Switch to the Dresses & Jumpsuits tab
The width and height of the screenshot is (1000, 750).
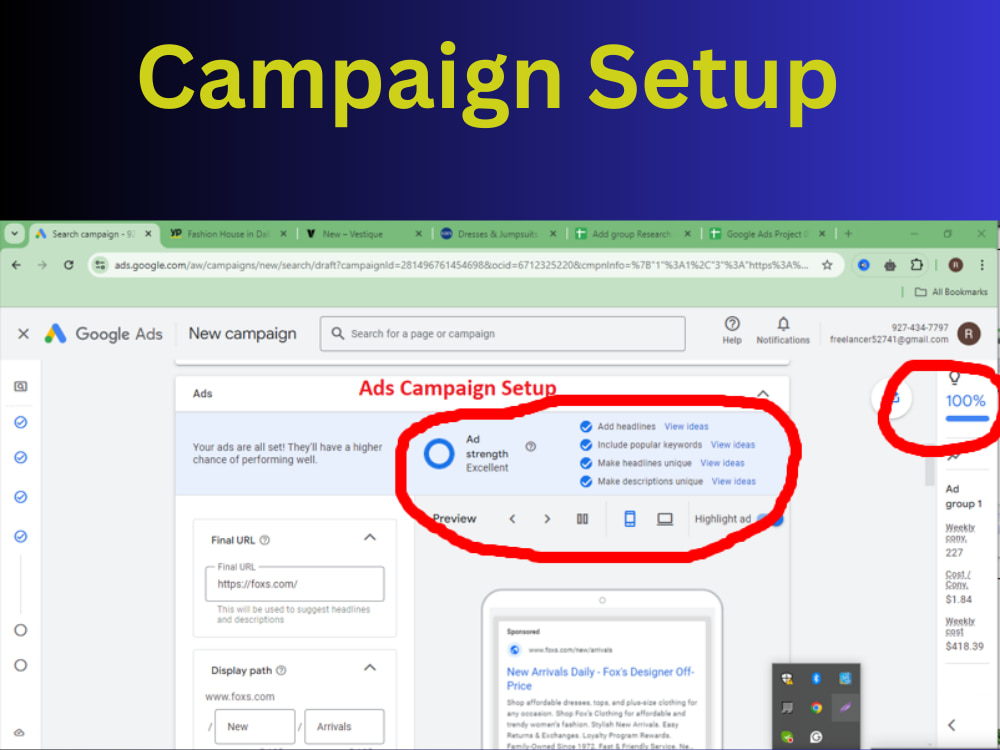point(499,234)
